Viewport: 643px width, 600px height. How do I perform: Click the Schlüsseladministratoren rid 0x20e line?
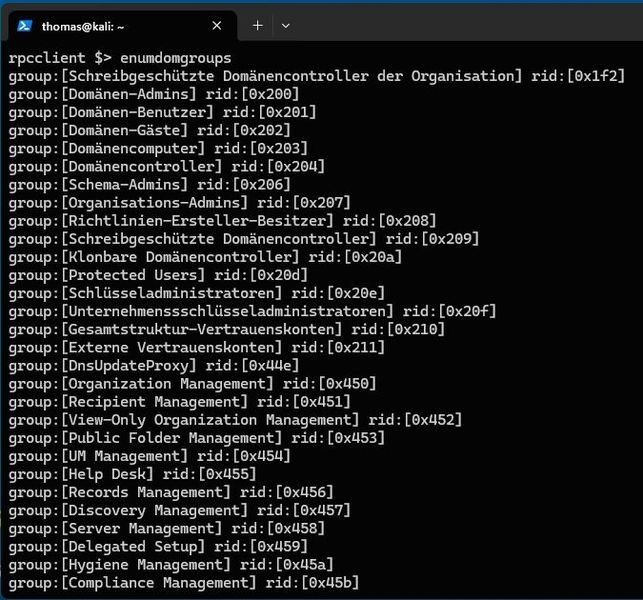196,293
